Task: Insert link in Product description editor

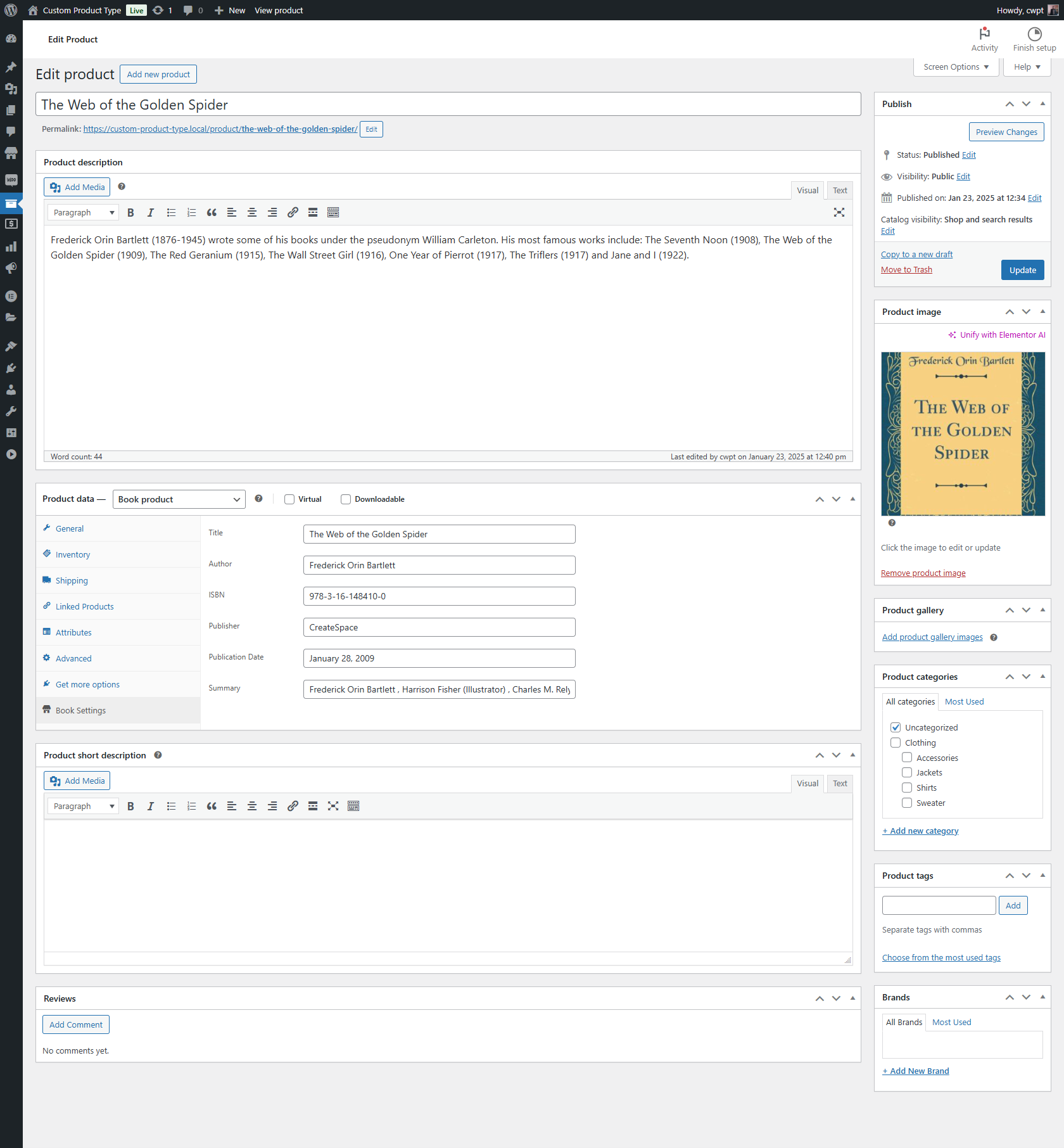Action: pos(293,213)
